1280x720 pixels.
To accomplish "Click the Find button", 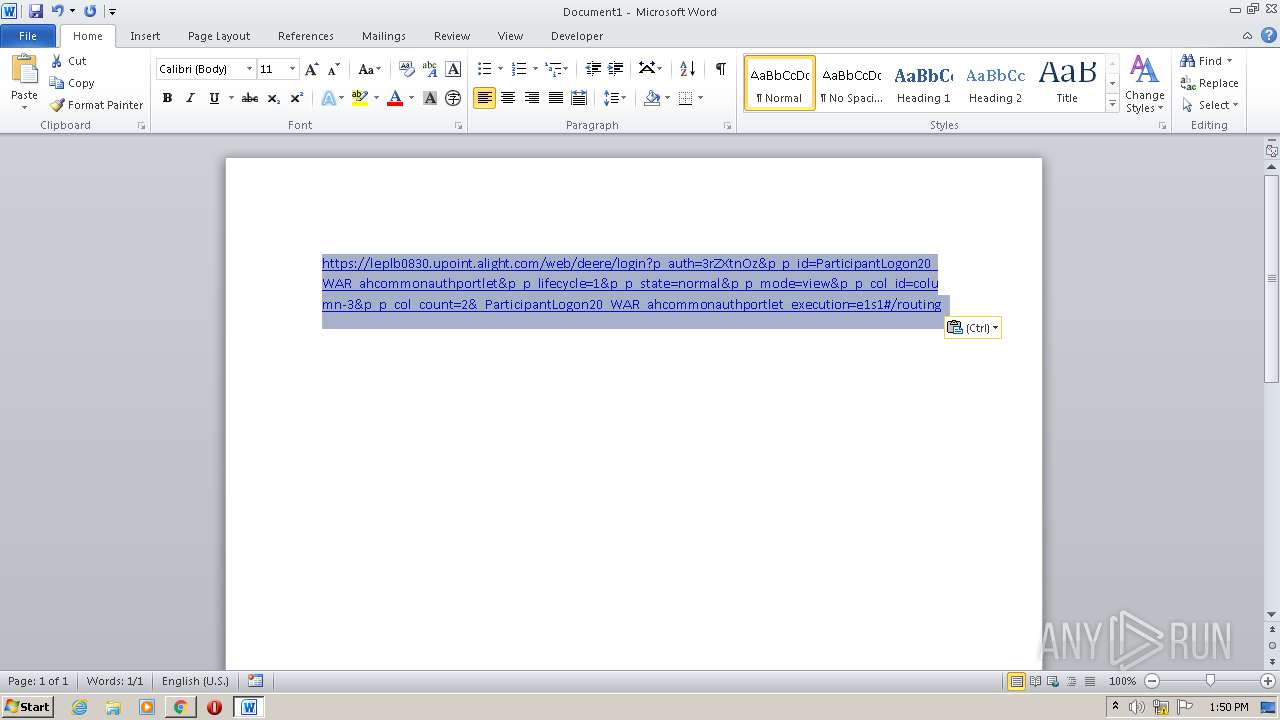I will pos(1206,61).
